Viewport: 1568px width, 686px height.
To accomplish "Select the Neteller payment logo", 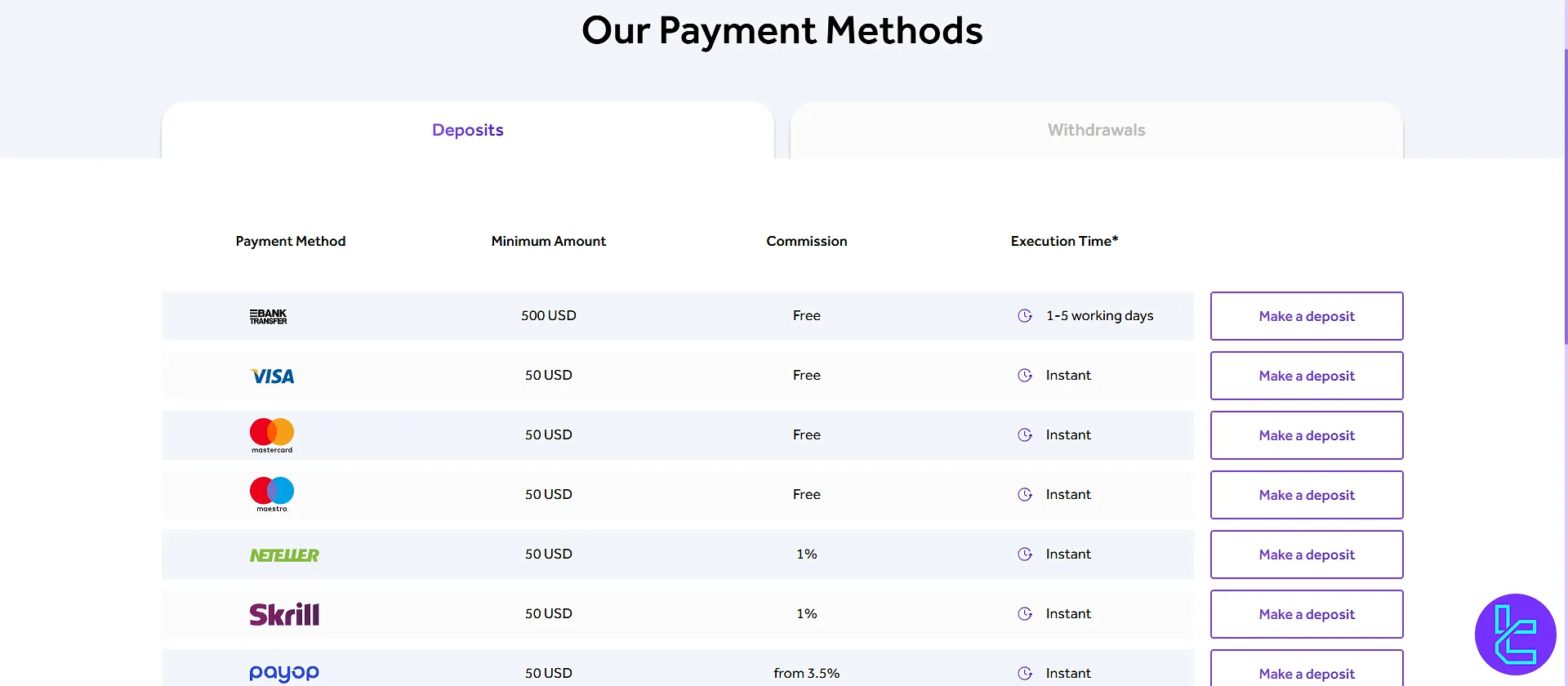I will (x=284, y=554).
